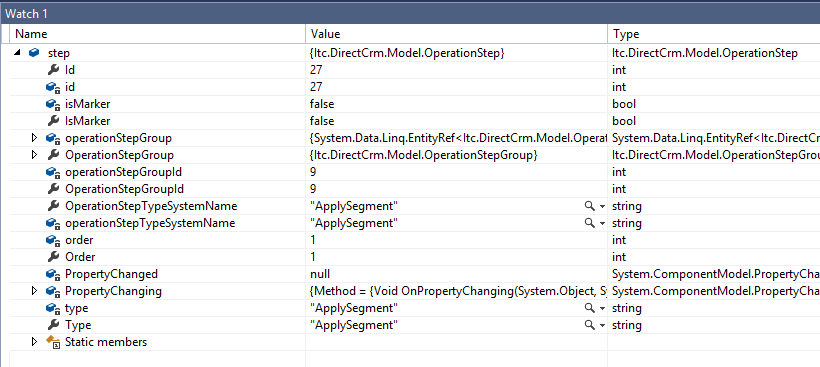Click wrench icon beside OperationStepGroupId
Image resolution: width=820 pixels, height=367 pixels.
tap(53, 189)
